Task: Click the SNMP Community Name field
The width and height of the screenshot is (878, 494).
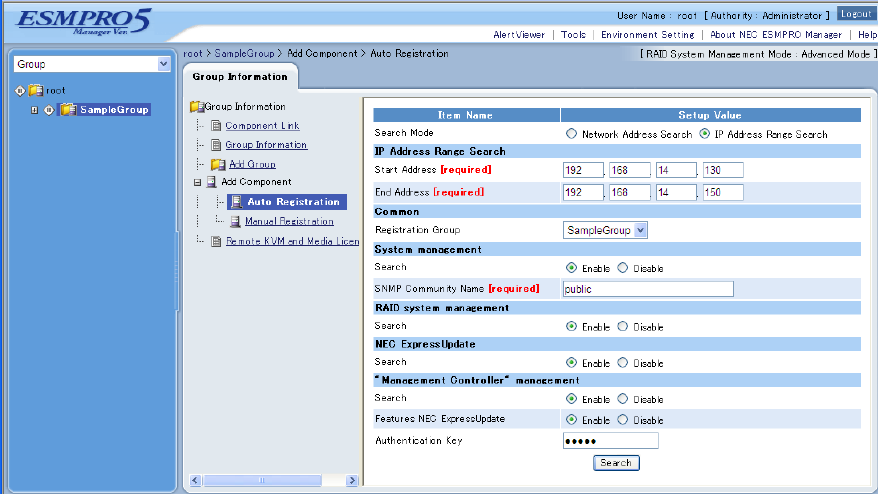Action: point(648,289)
